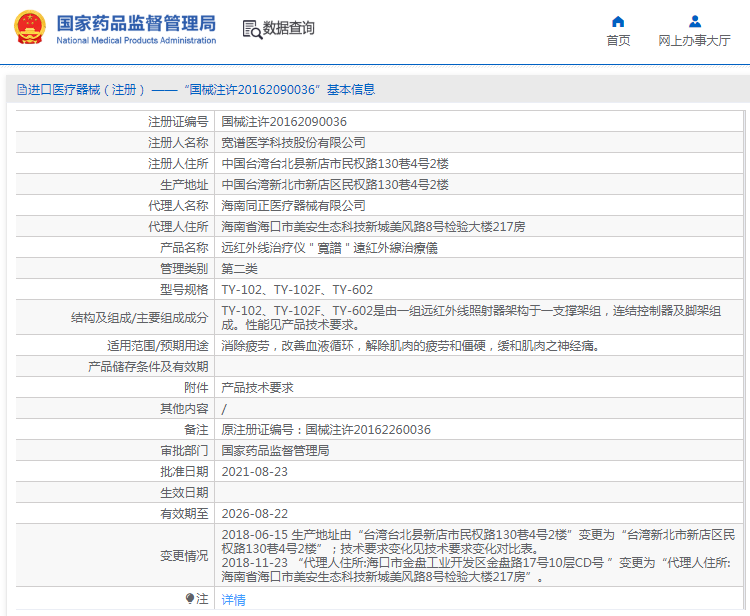Click the expiry date 2026-08-22
The image size is (750, 616).
254,513
